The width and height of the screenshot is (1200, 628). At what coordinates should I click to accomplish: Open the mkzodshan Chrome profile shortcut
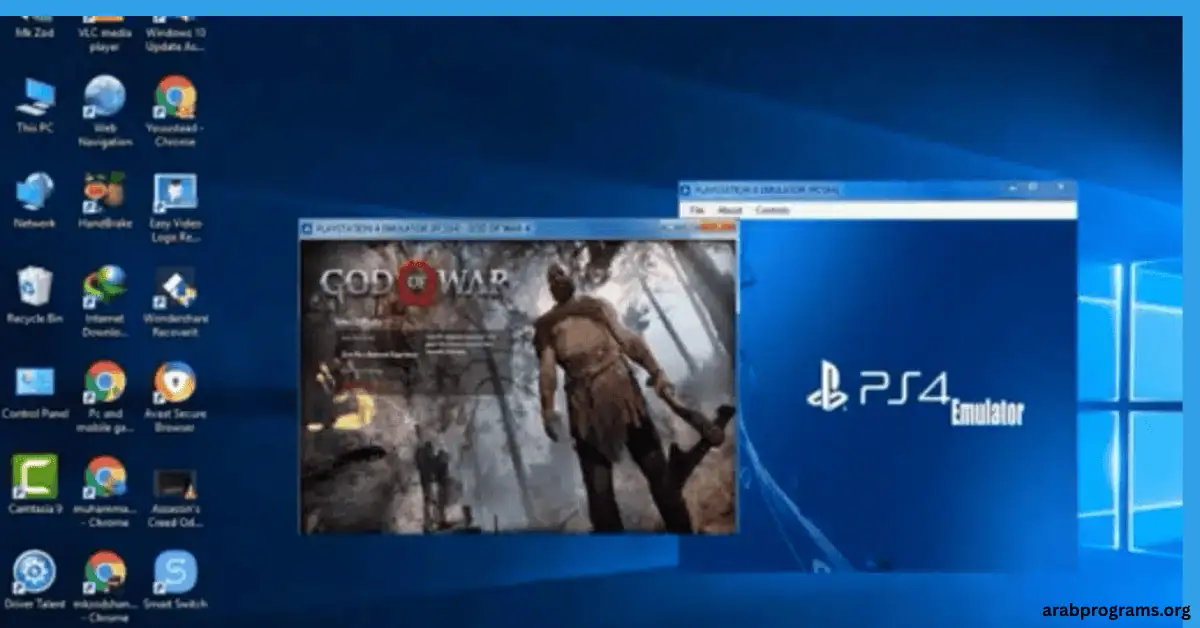105,587
